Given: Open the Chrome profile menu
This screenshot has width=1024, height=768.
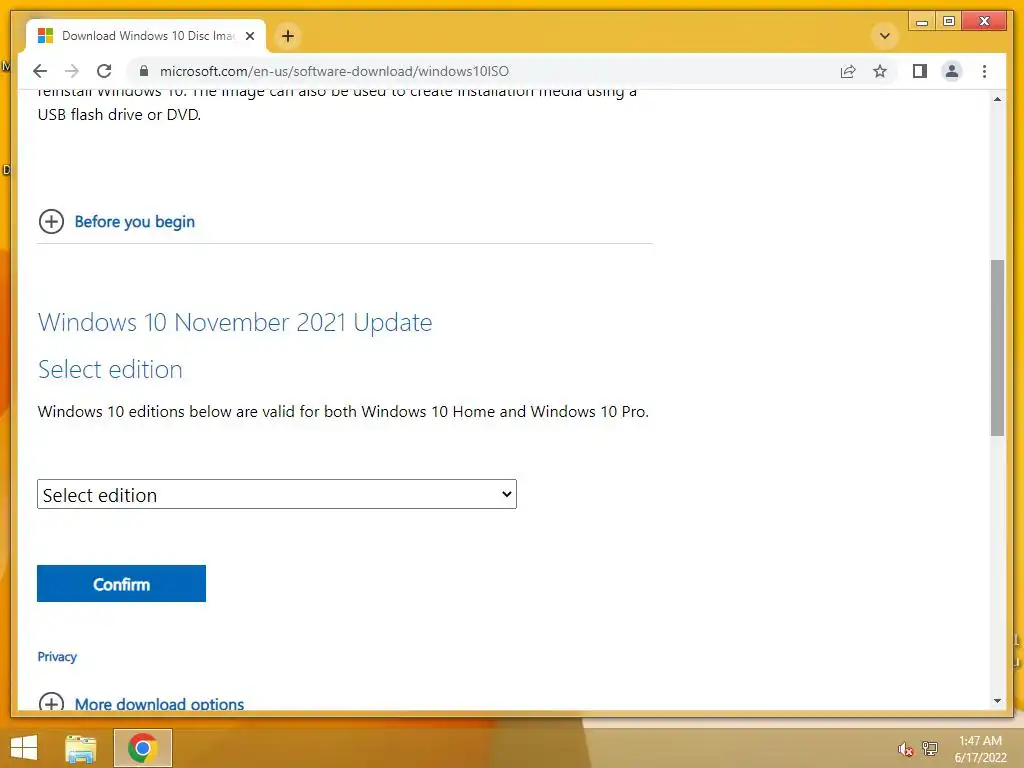Looking at the screenshot, I should pyautogui.click(x=952, y=71).
